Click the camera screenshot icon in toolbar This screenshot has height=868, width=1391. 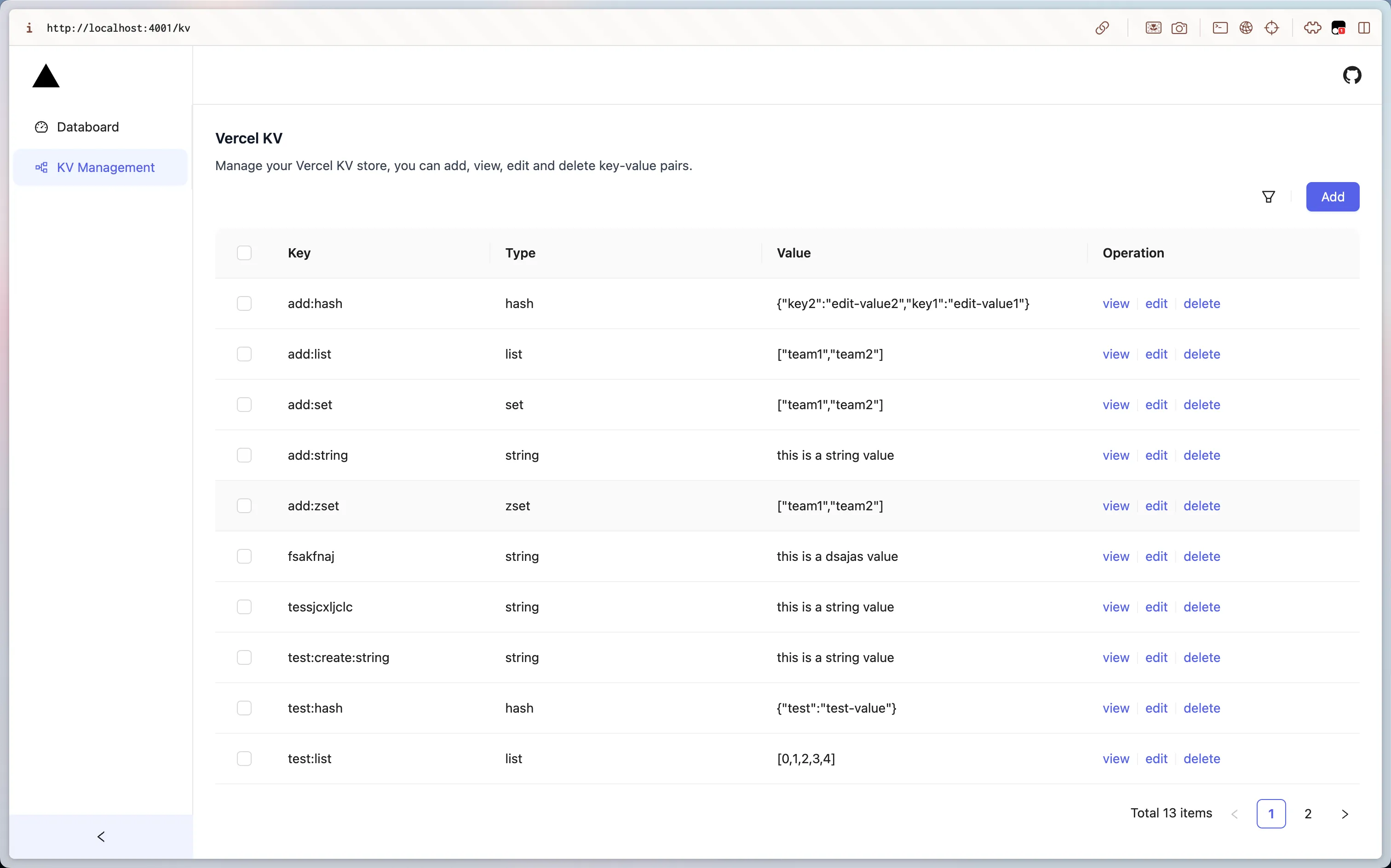(x=1179, y=28)
